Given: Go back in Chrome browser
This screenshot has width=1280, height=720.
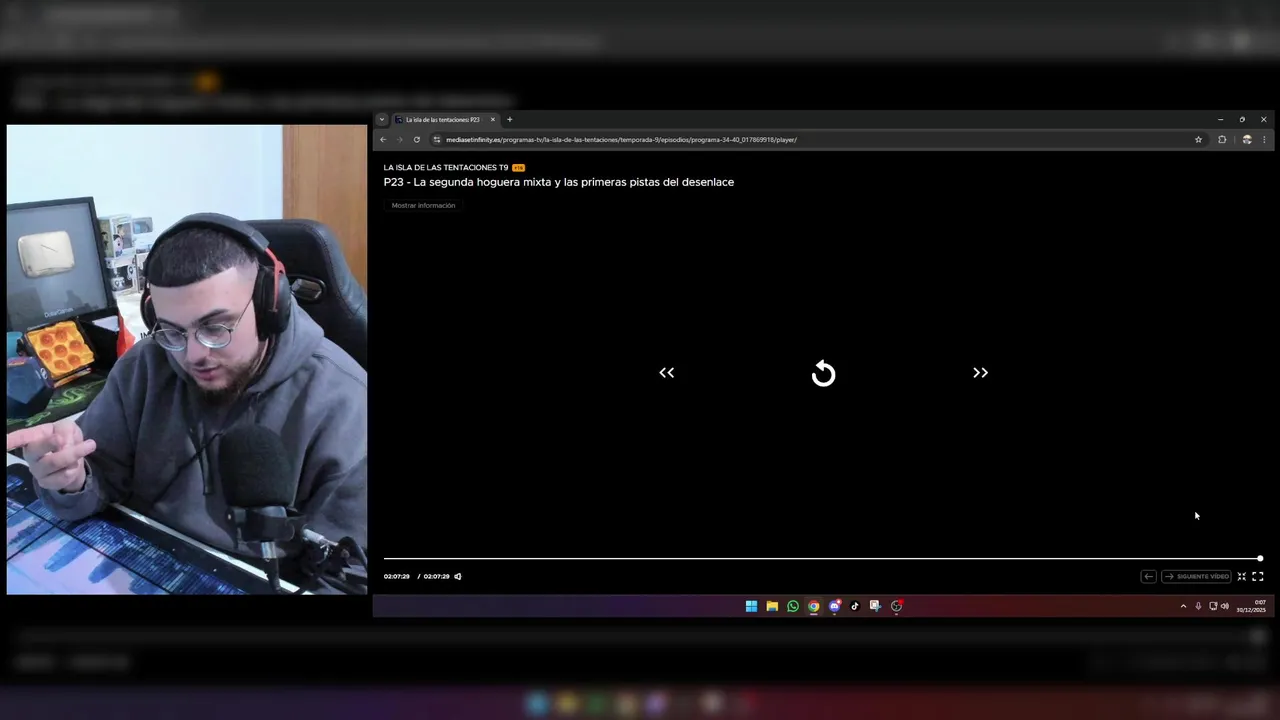Looking at the screenshot, I should point(383,140).
